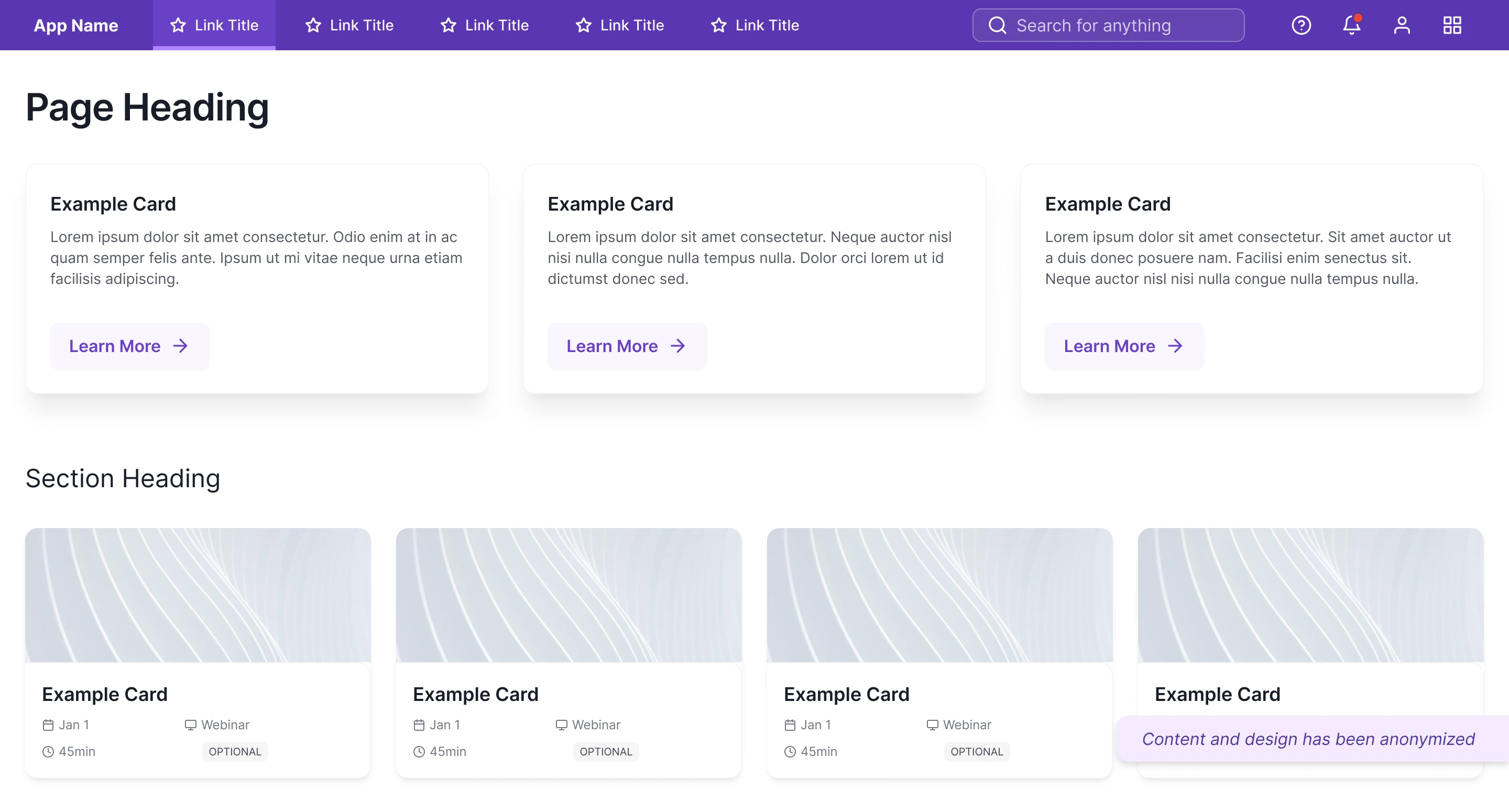Select the first Link Title nav tab

tap(214, 25)
